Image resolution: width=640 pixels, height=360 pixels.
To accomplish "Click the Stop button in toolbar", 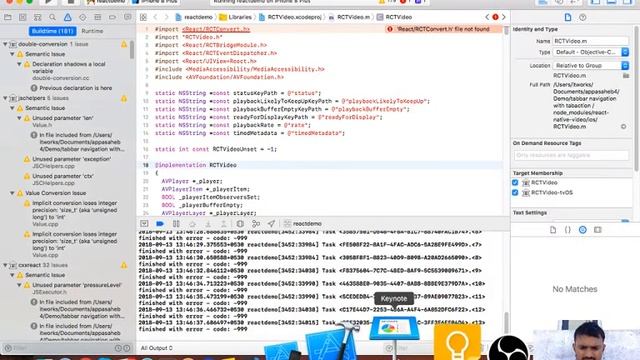I will pyautogui.click(x=70, y=2).
